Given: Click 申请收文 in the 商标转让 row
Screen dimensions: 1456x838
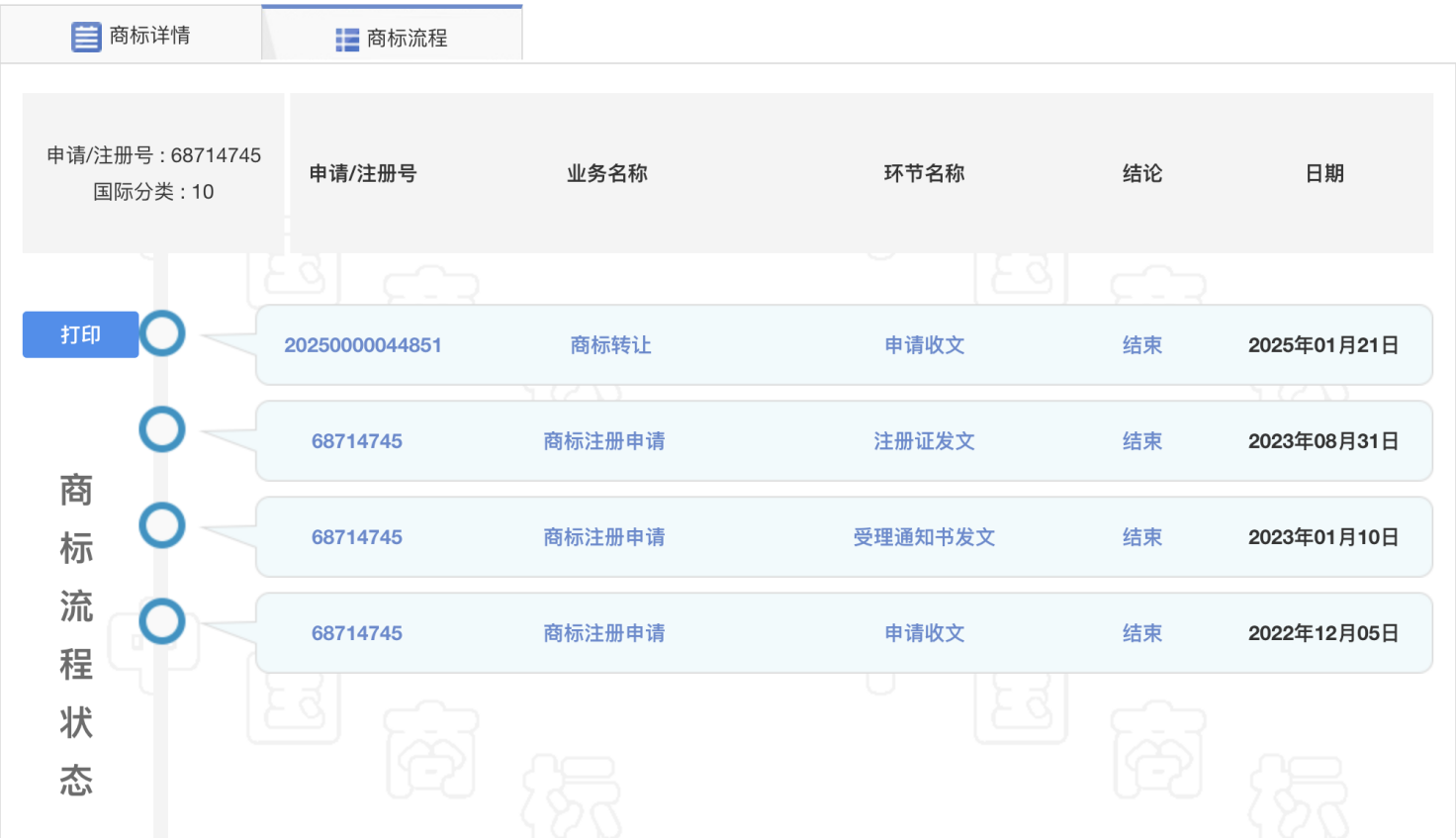Looking at the screenshot, I should 924,345.
